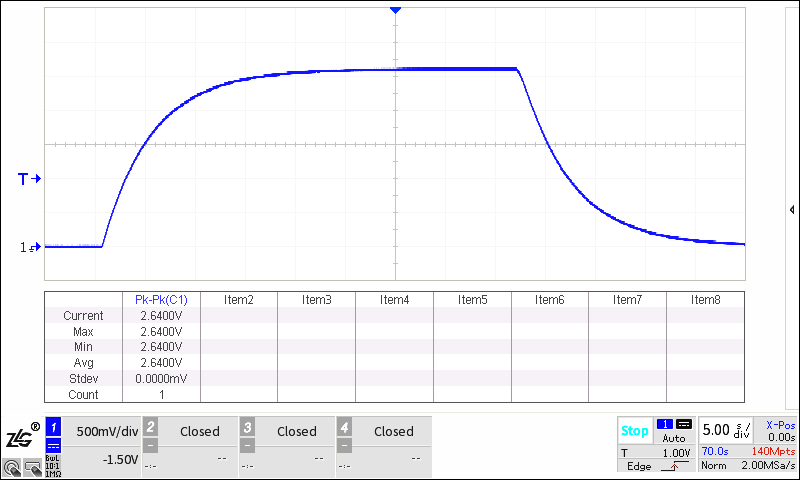Click the trigger source channel 1 badge
Screen dimensions: 800x480
(665, 424)
